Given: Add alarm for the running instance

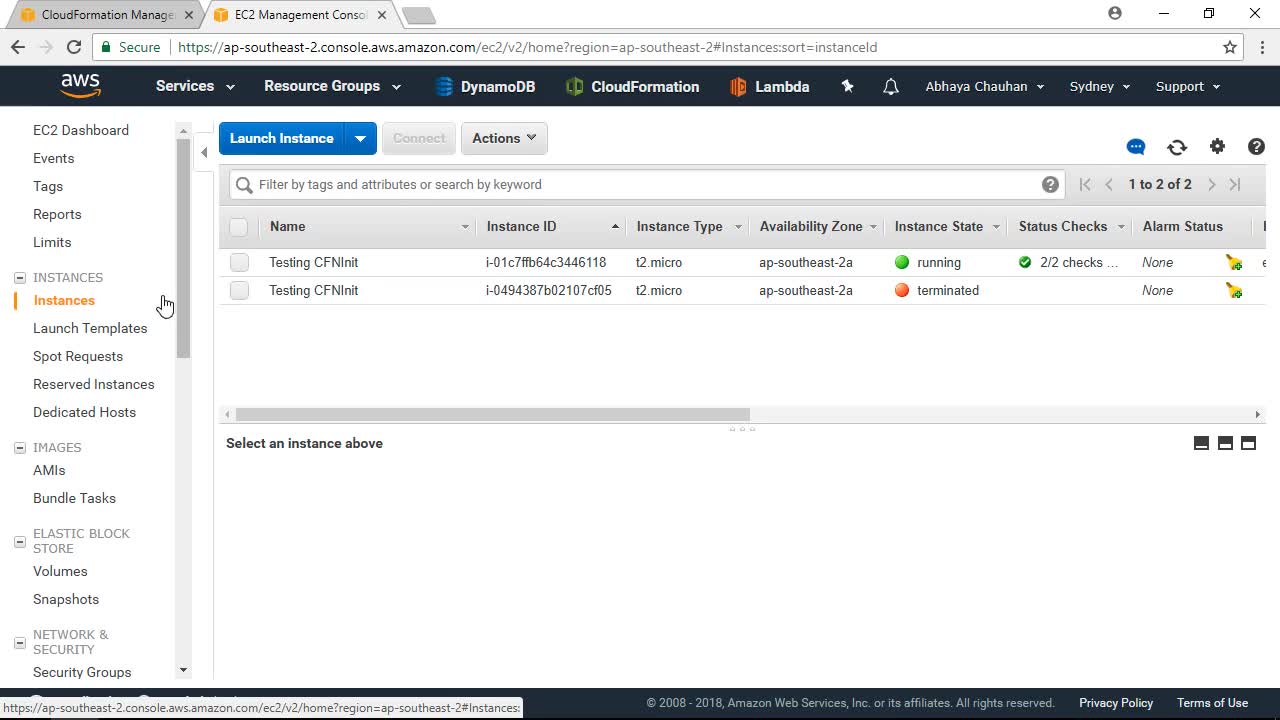Looking at the screenshot, I should pos(1234,262).
